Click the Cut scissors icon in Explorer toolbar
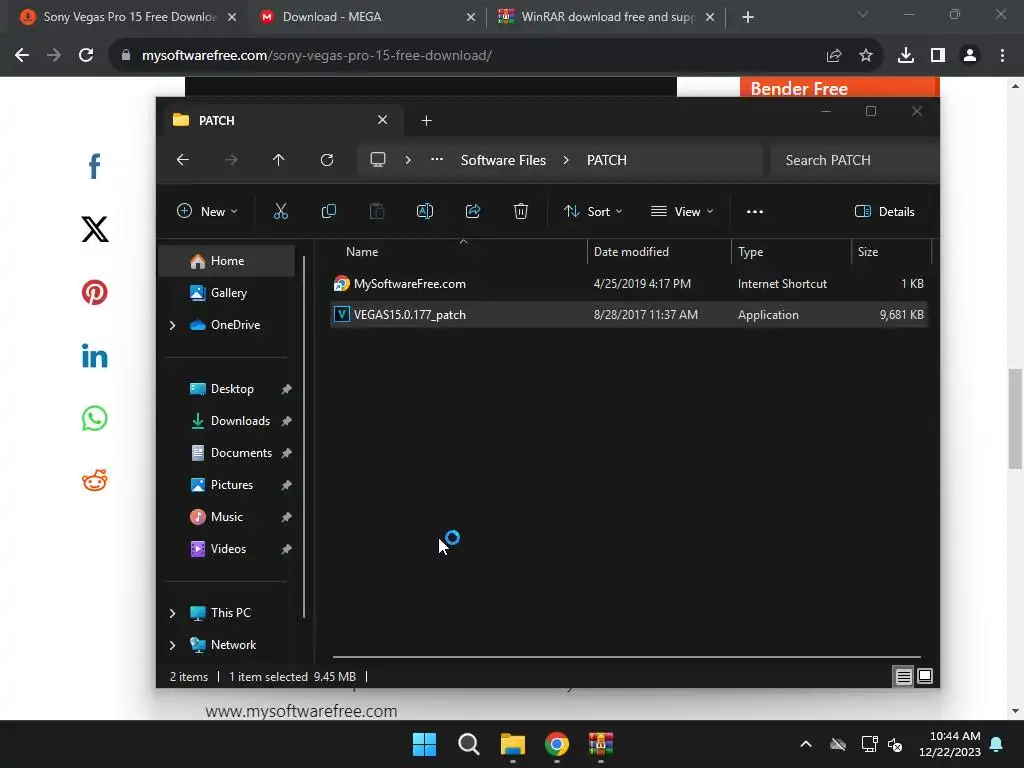This screenshot has width=1024, height=768. 280,211
